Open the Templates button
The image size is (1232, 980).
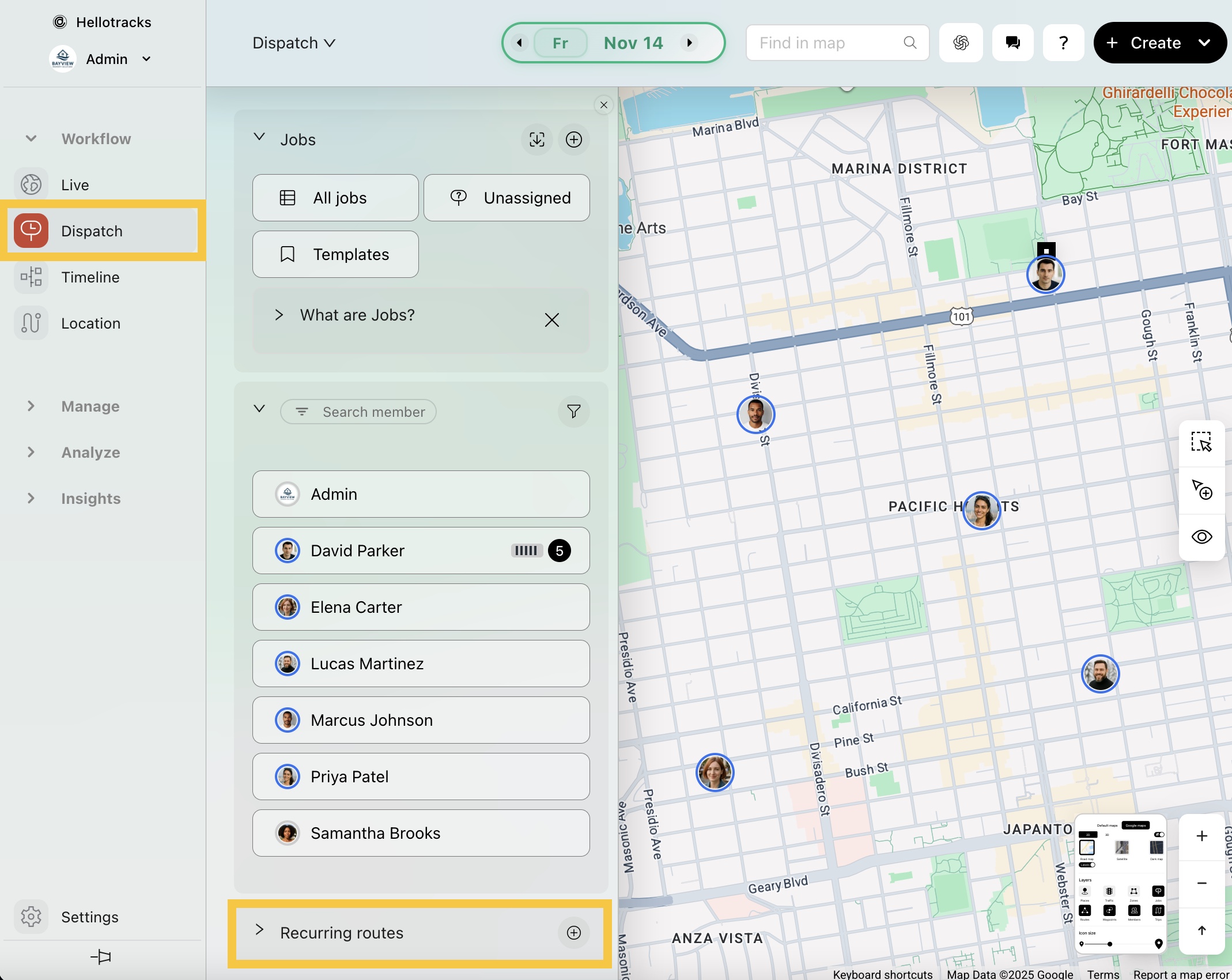335,254
